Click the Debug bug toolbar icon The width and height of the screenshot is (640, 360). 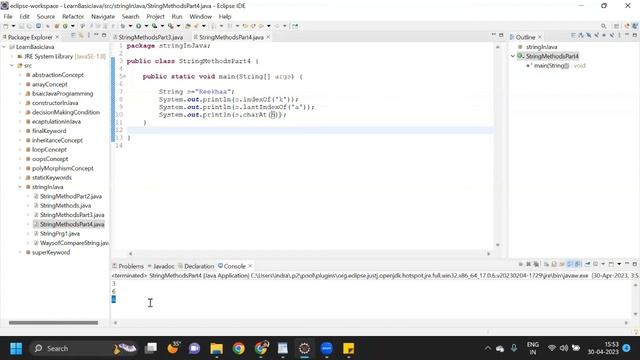click(122, 26)
